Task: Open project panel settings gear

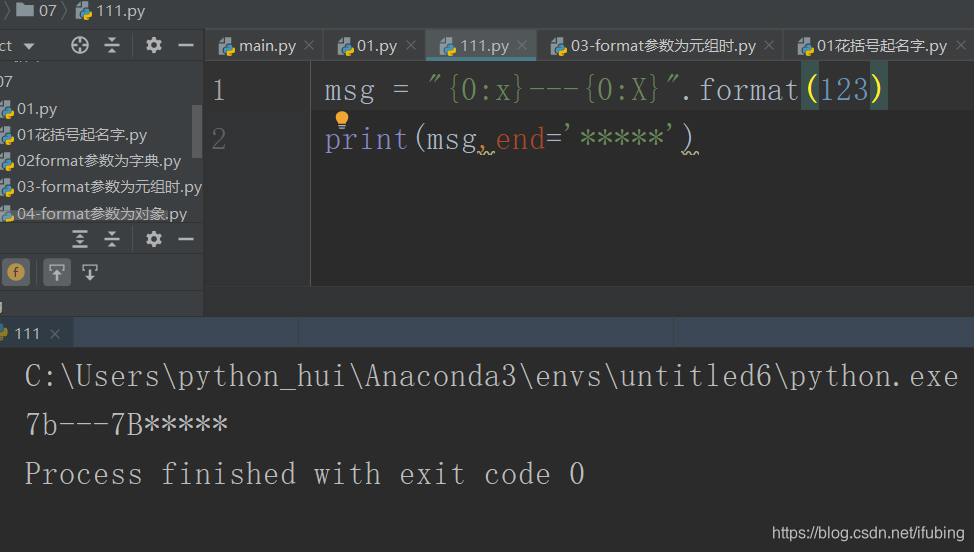Action: (x=153, y=45)
